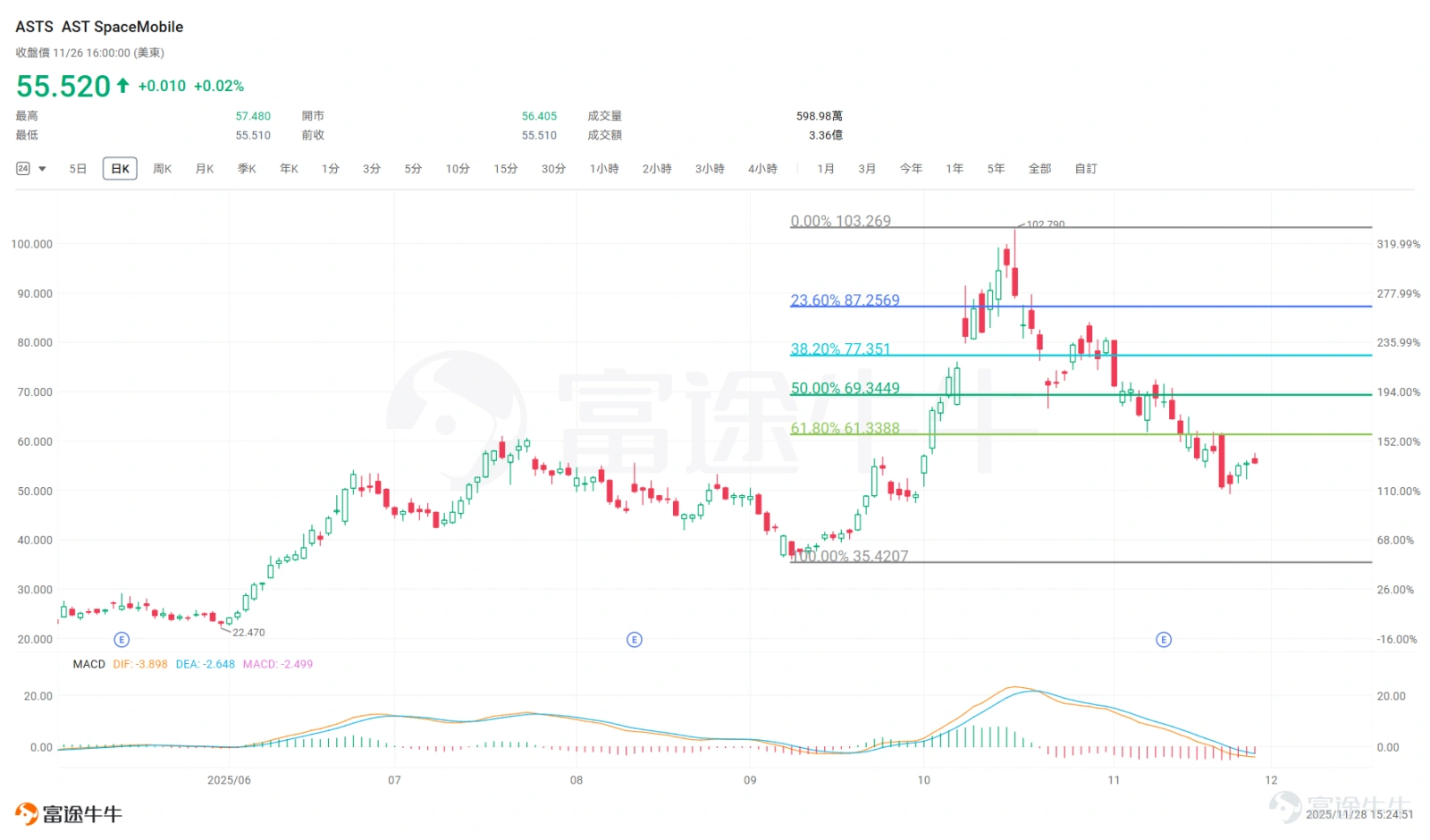Open the 自訂 custom range option
The height and width of the screenshot is (840, 1430).
(x=1086, y=168)
